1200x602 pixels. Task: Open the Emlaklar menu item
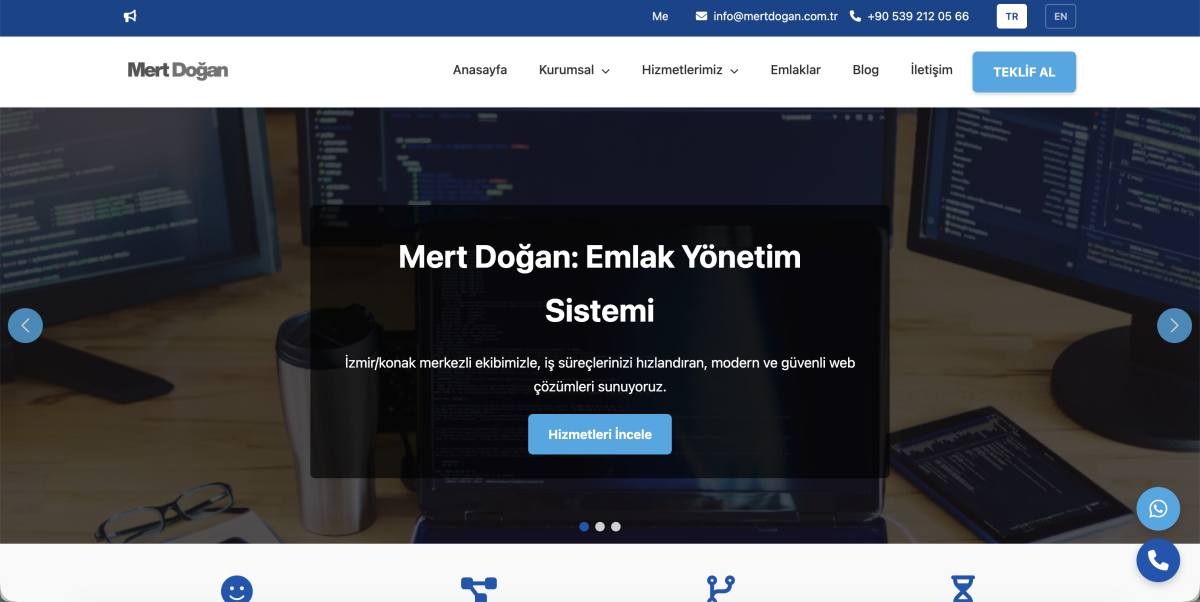795,70
